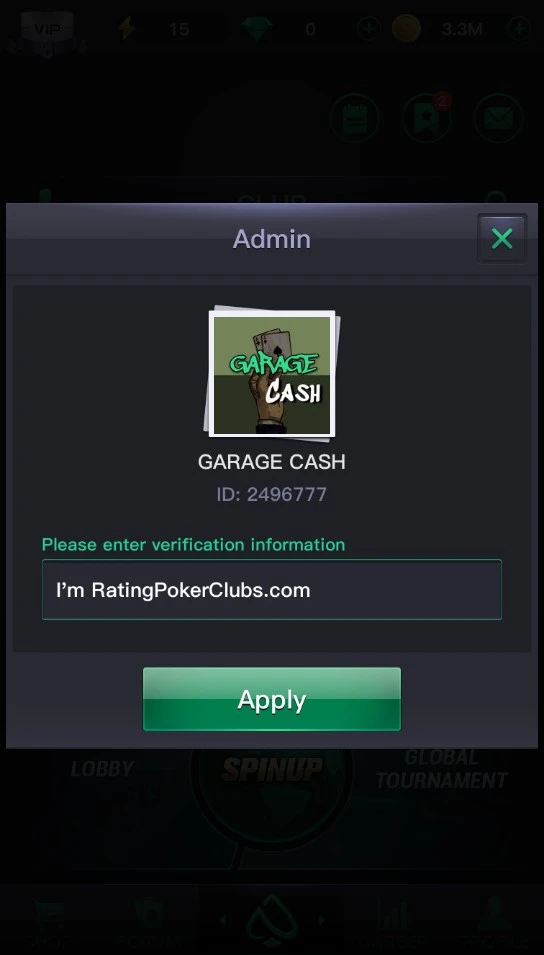The width and height of the screenshot is (544, 955).
Task: Open the Shop cart in bottom bar
Action: [51, 923]
